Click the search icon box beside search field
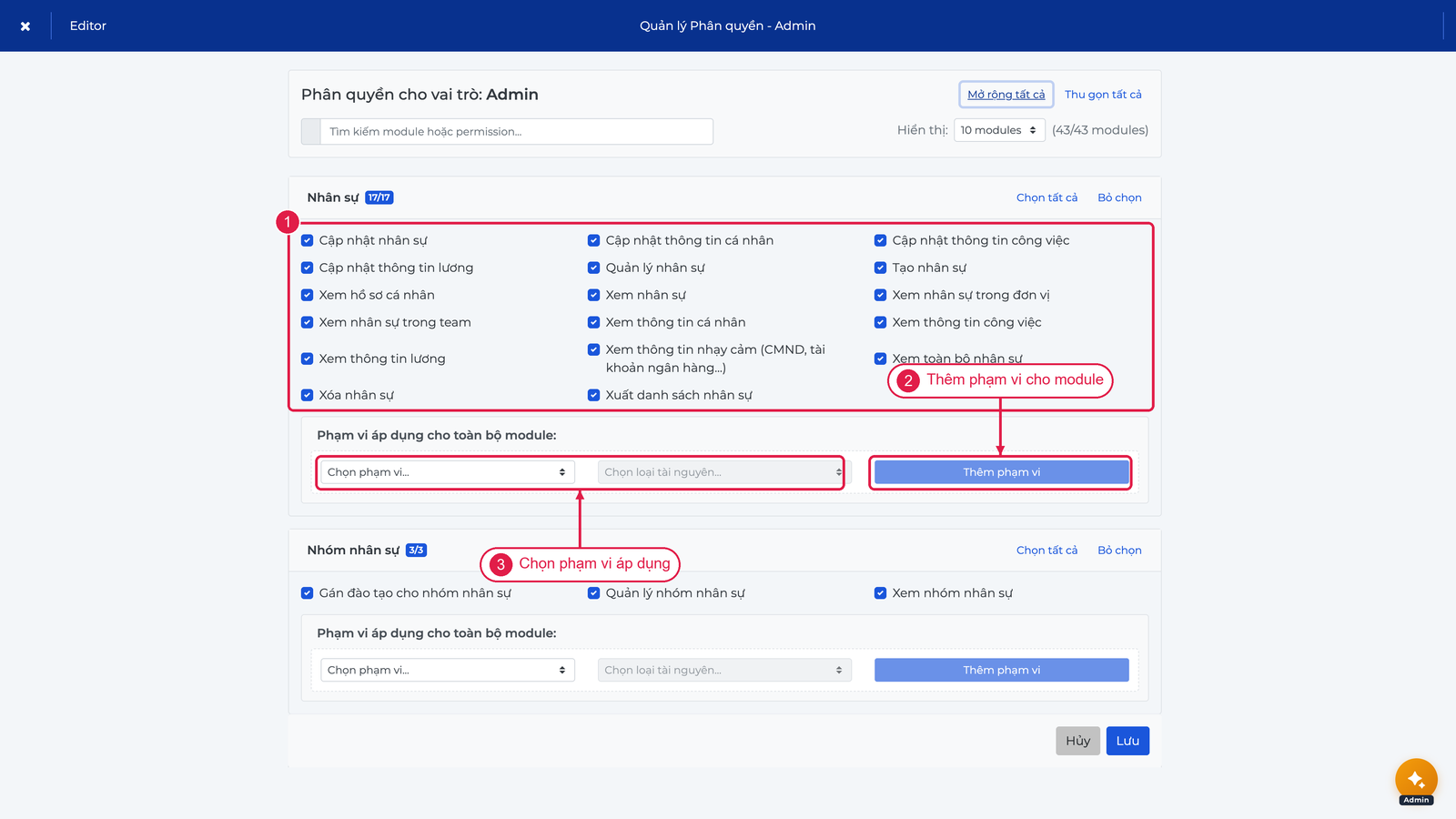Viewport: 1456px width, 819px height. click(311, 131)
